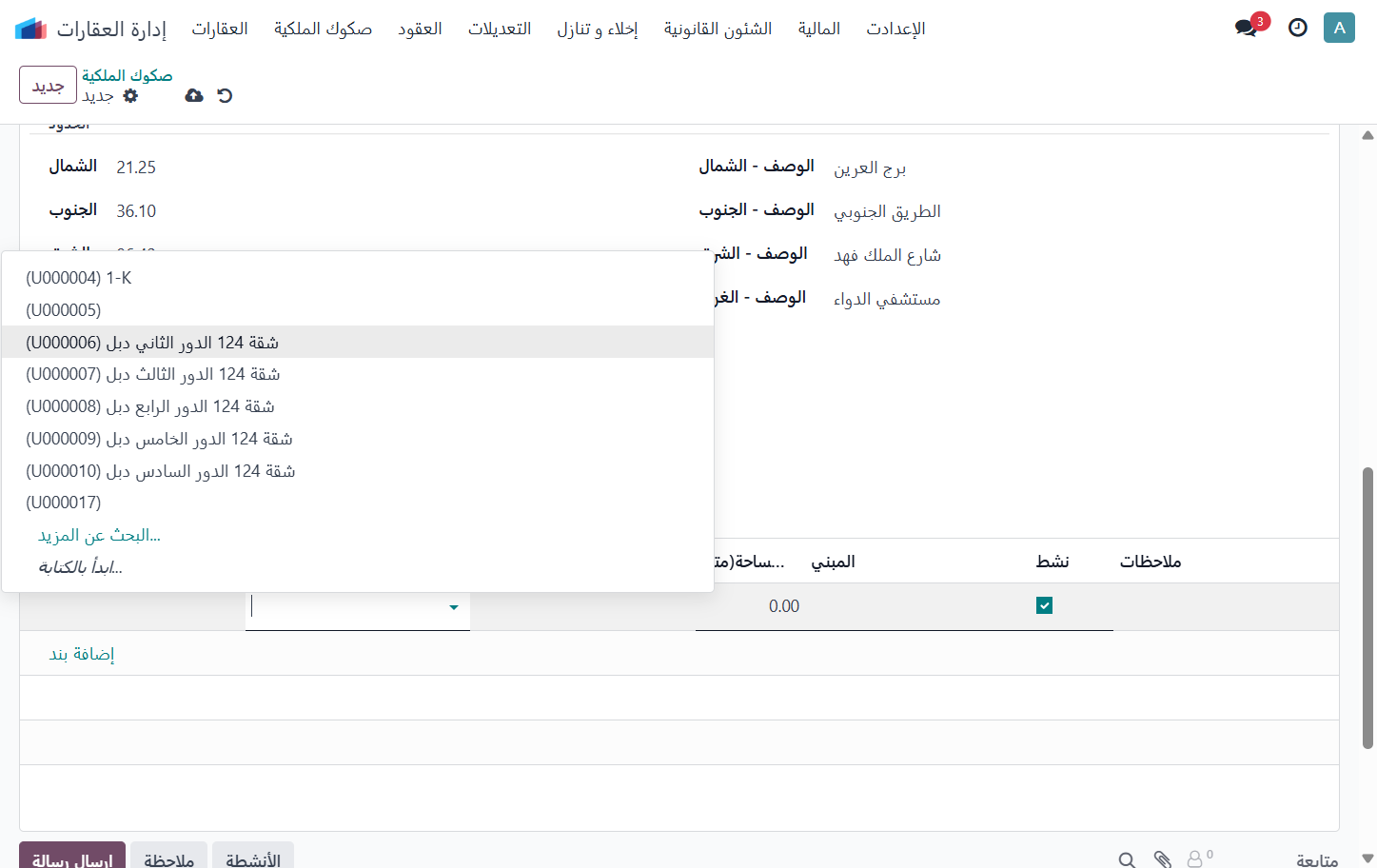Click the المبني column header
This screenshot has height=868, width=1377.
(833, 562)
